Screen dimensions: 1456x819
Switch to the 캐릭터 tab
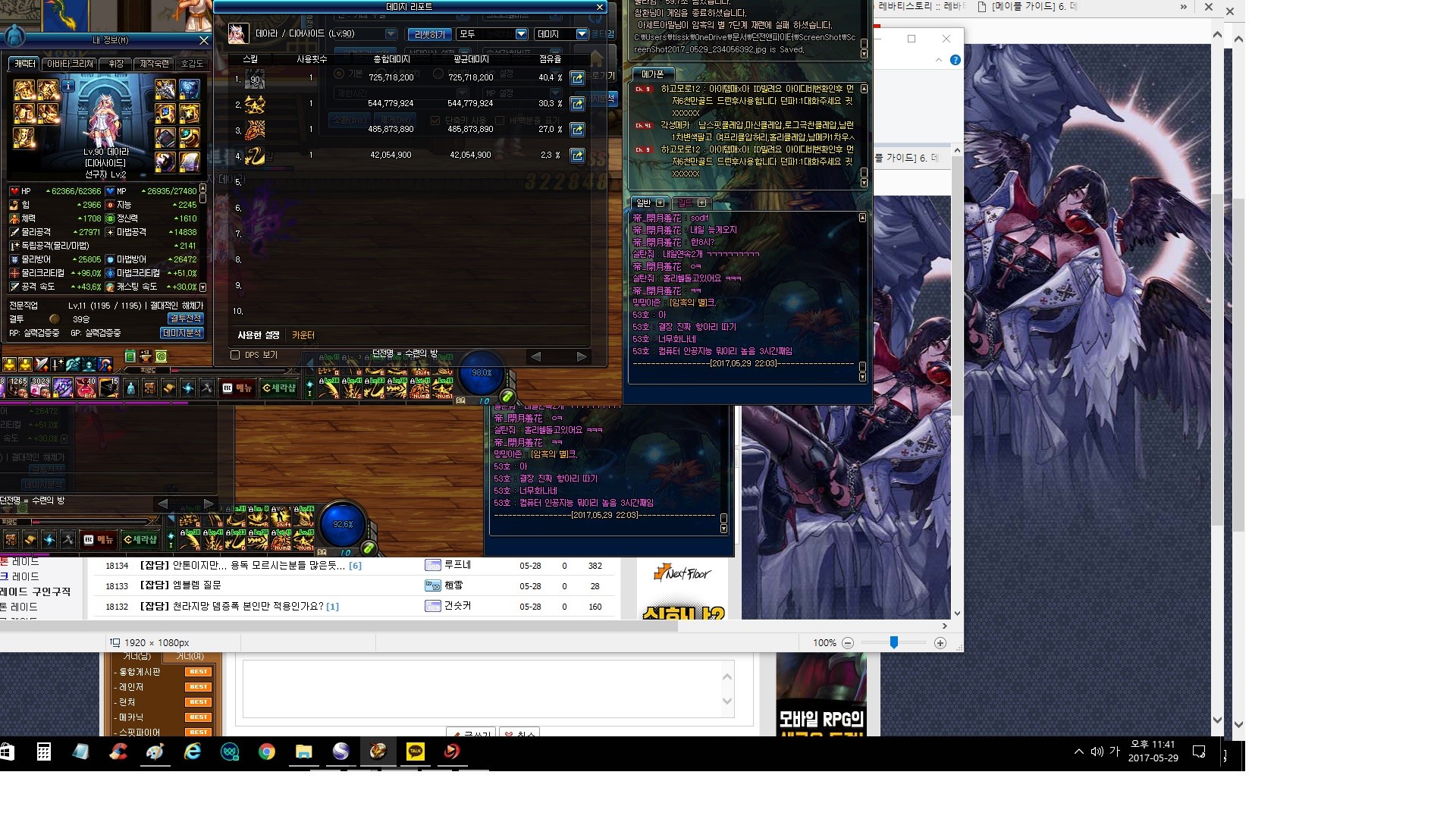click(x=24, y=64)
